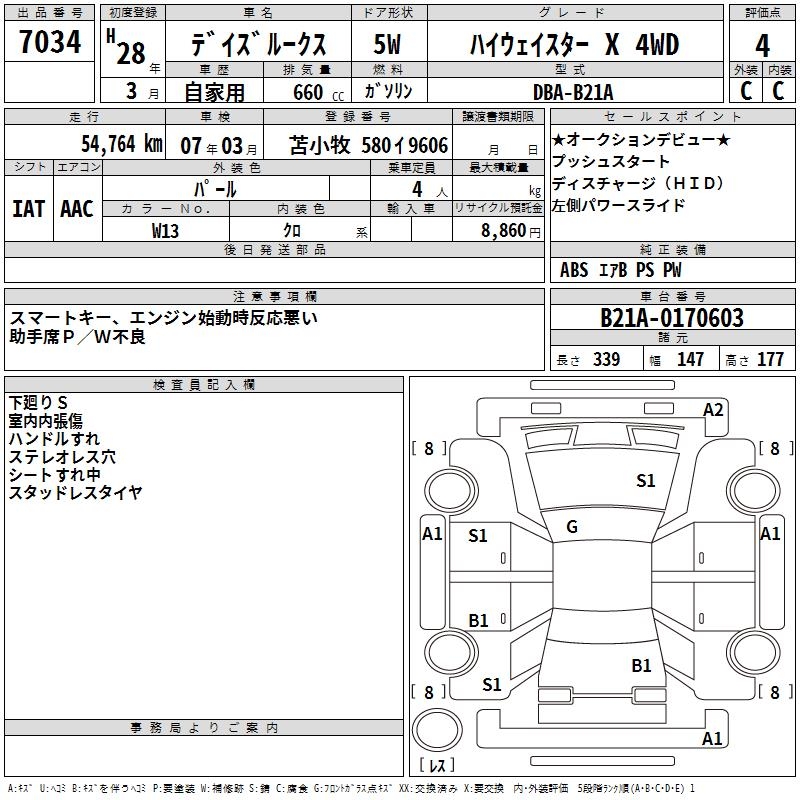Select the mileage value 54,764 km

coord(111,144)
